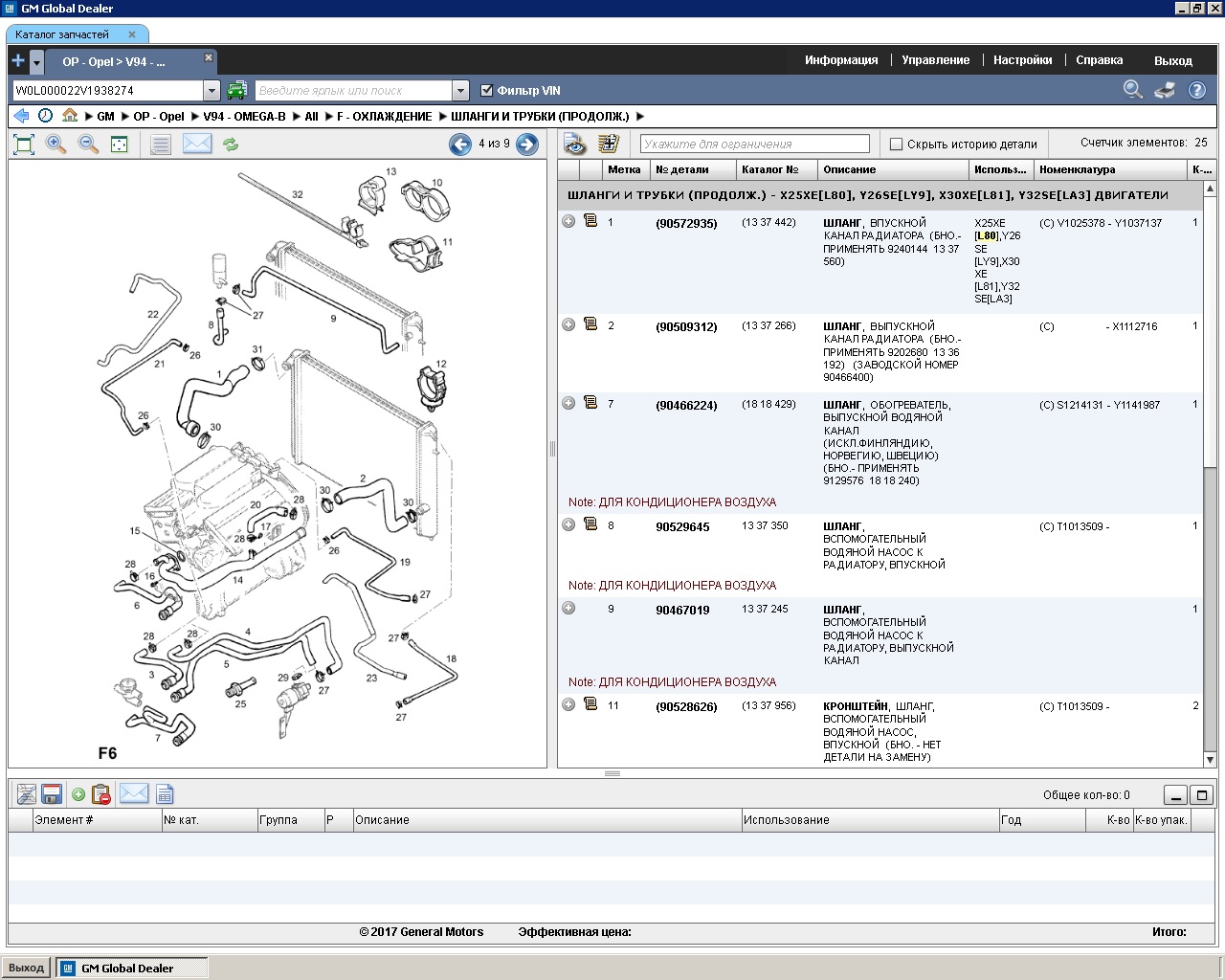
Task: Click the zoom out magnifier on diagram toolbar
Action: click(88, 145)
